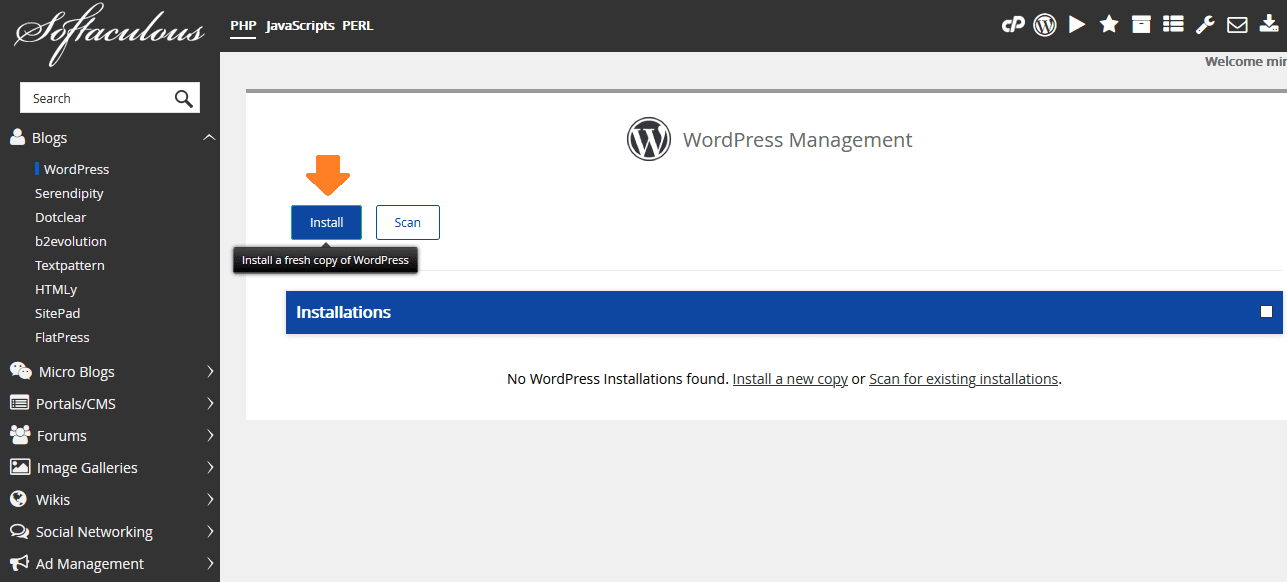Click the play demos icon
The image size is (1287, 582).
(1077, 25)
